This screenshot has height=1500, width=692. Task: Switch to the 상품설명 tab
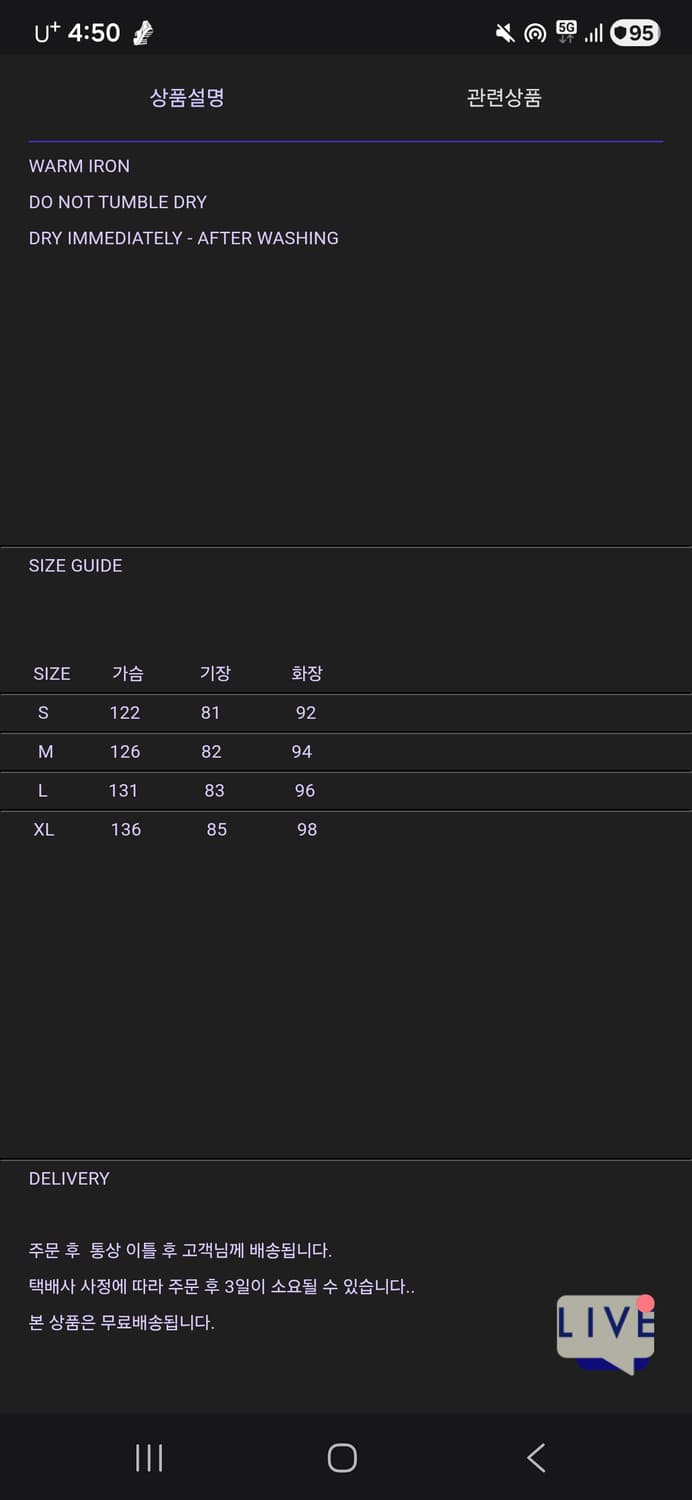pos(187,98)
